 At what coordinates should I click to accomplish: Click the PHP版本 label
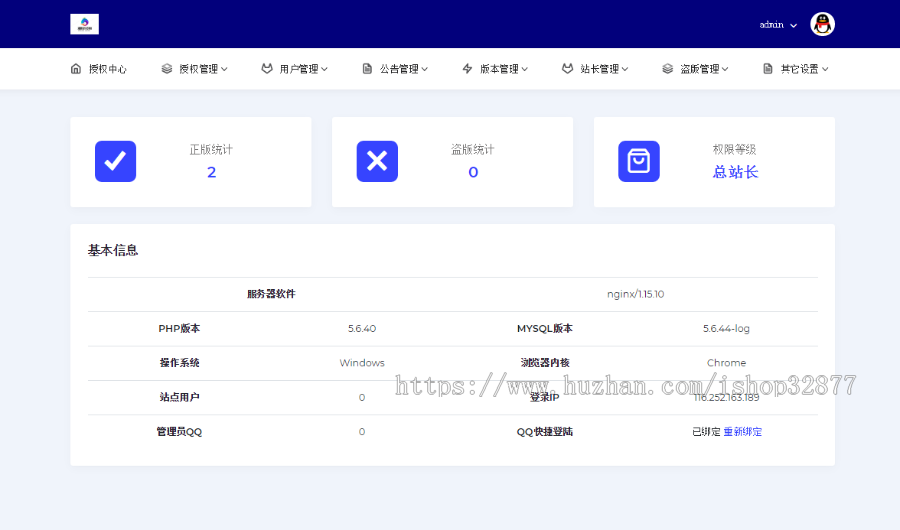coord(179,328)
